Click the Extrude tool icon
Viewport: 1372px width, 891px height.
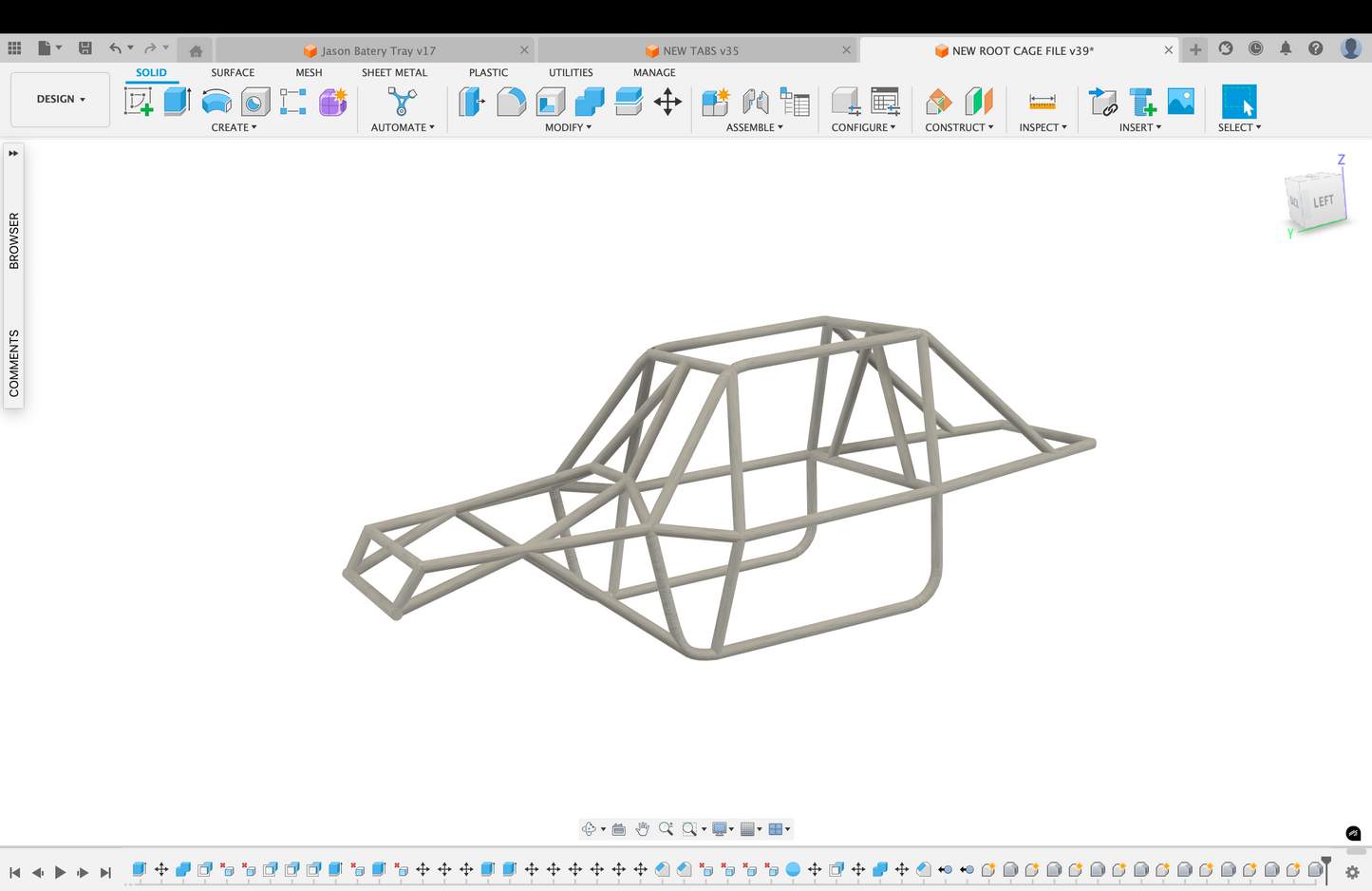[x=178, y=102]
